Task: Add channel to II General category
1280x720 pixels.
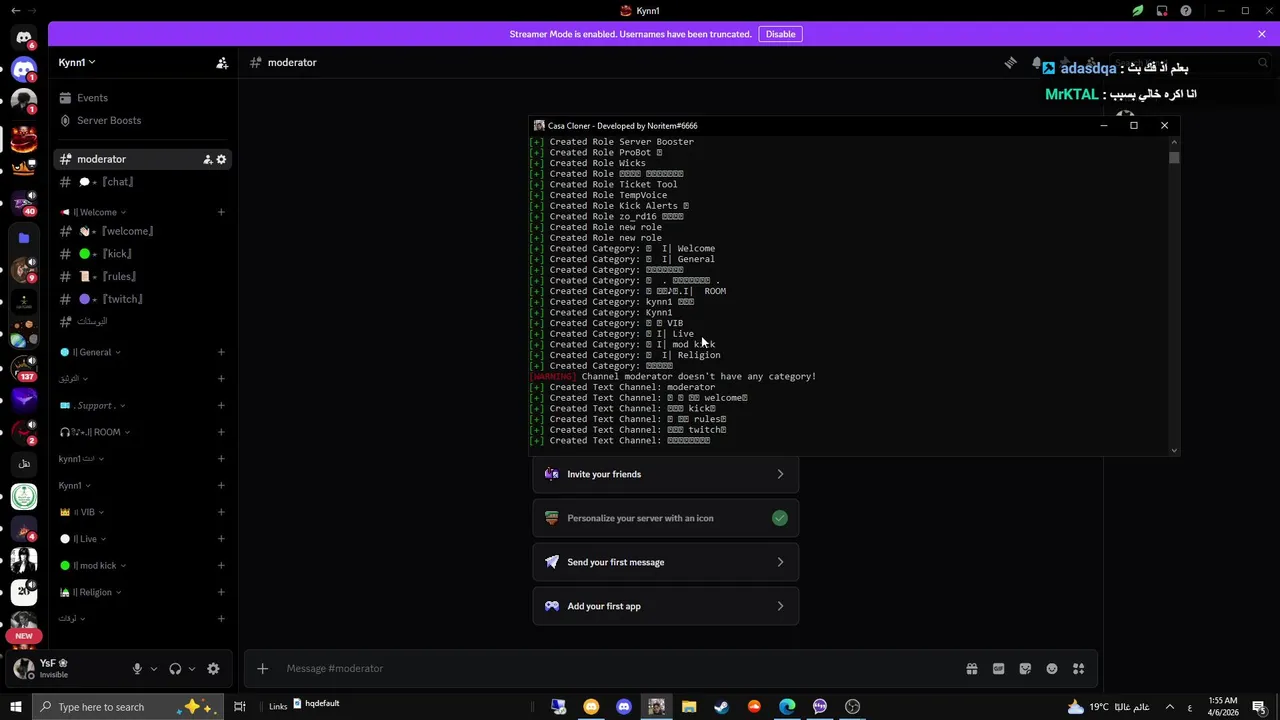Action: pos(221,352)
